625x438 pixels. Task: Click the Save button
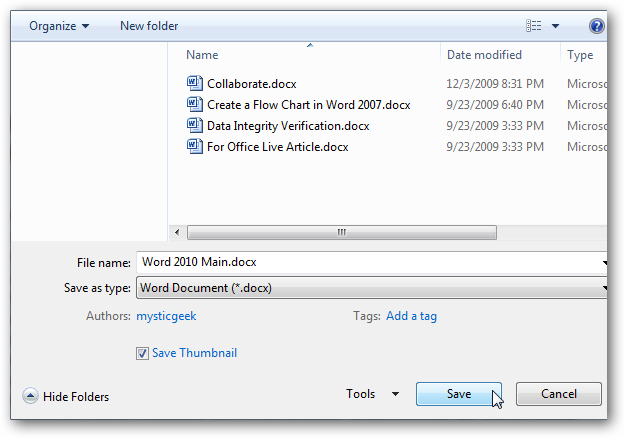pyautogui.click(x=459, y=394)
